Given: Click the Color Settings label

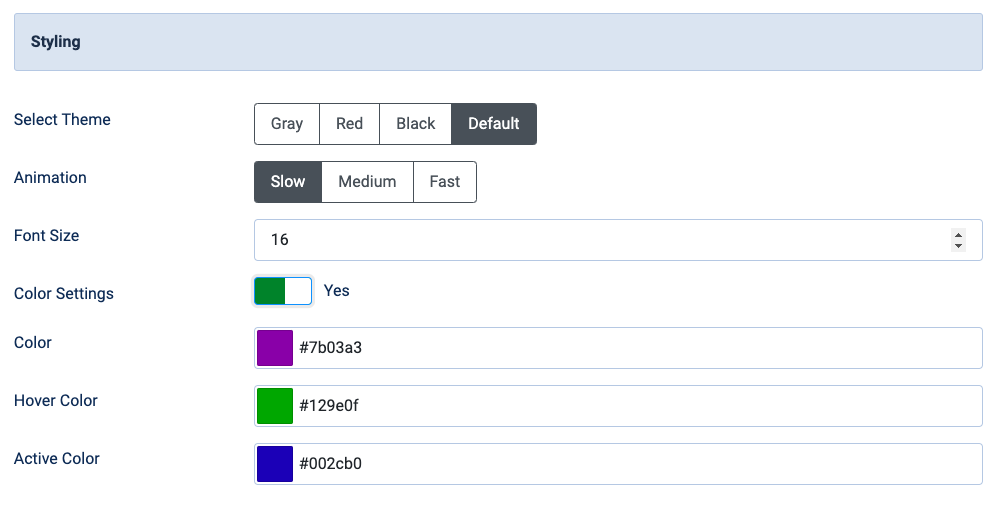Looking at the screenshot, I should point(64,294).
